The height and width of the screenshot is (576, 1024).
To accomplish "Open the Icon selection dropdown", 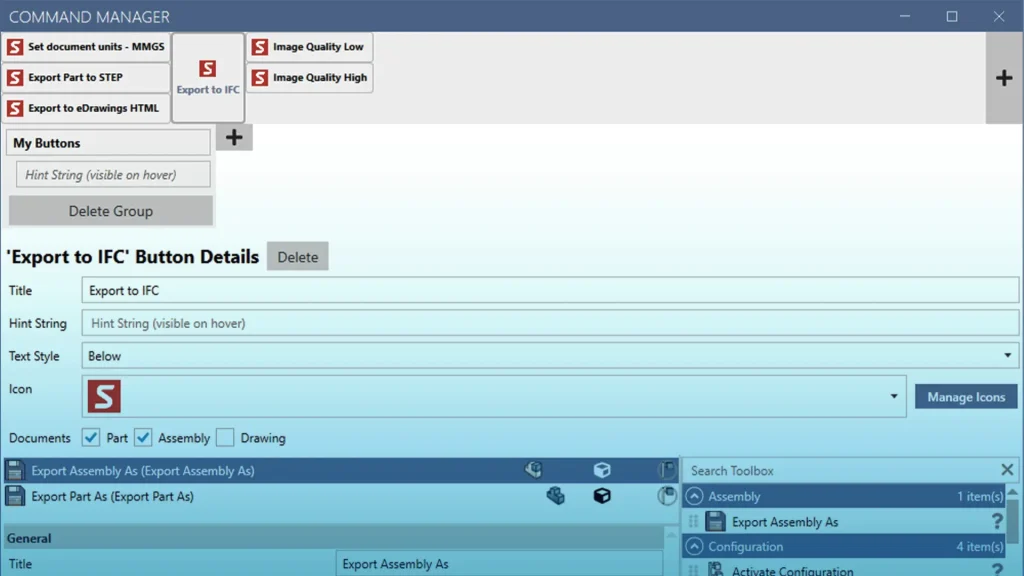I will [893, 397].
